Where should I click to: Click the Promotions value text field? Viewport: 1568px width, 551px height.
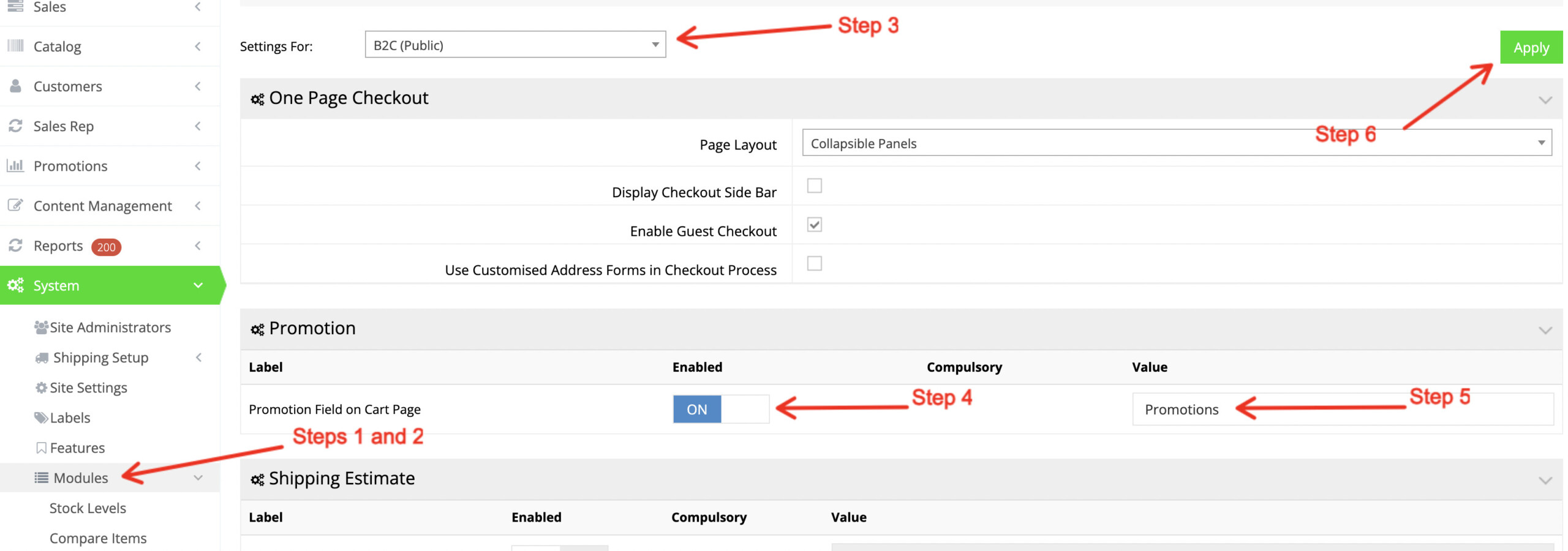(x=1341, y=410)
